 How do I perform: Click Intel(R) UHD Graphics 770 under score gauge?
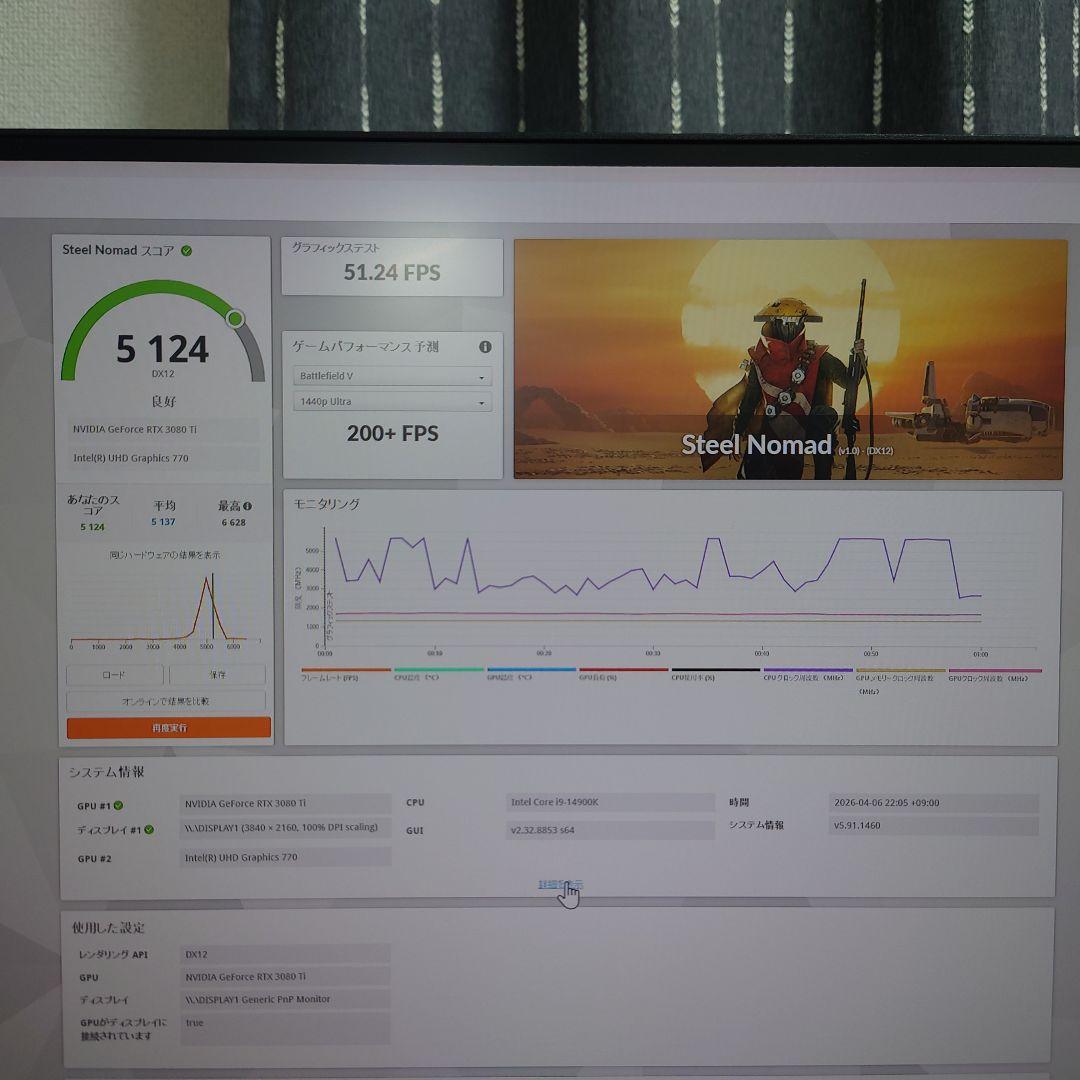tap(164, 459)
